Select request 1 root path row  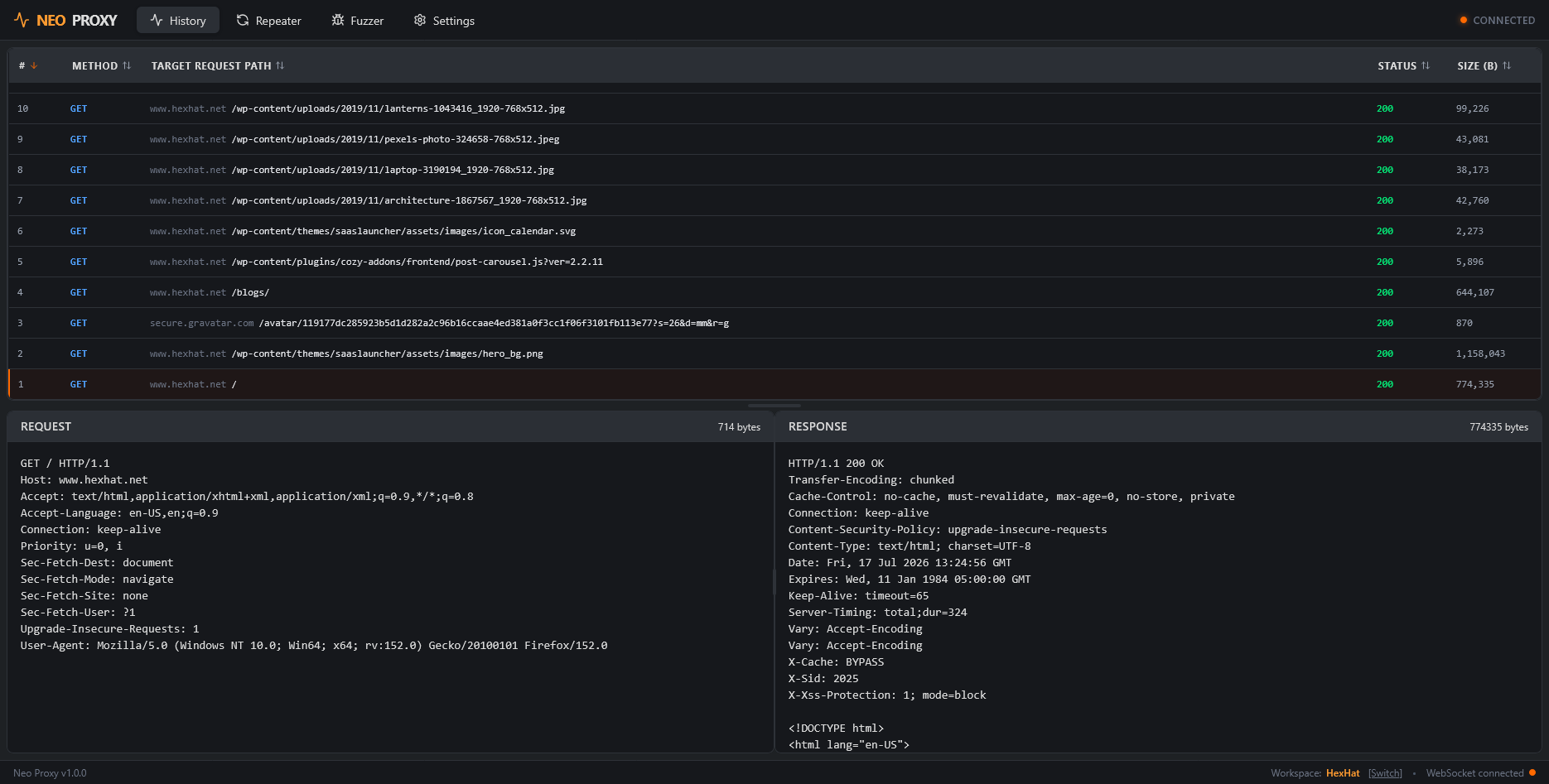tap(774, 384)
